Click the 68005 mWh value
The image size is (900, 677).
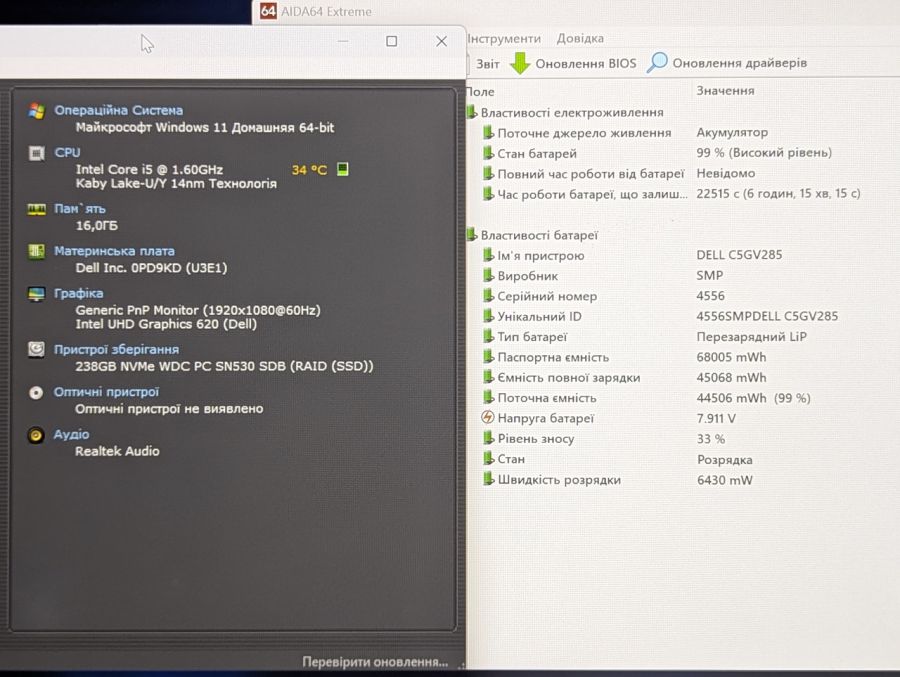point(731,357)
